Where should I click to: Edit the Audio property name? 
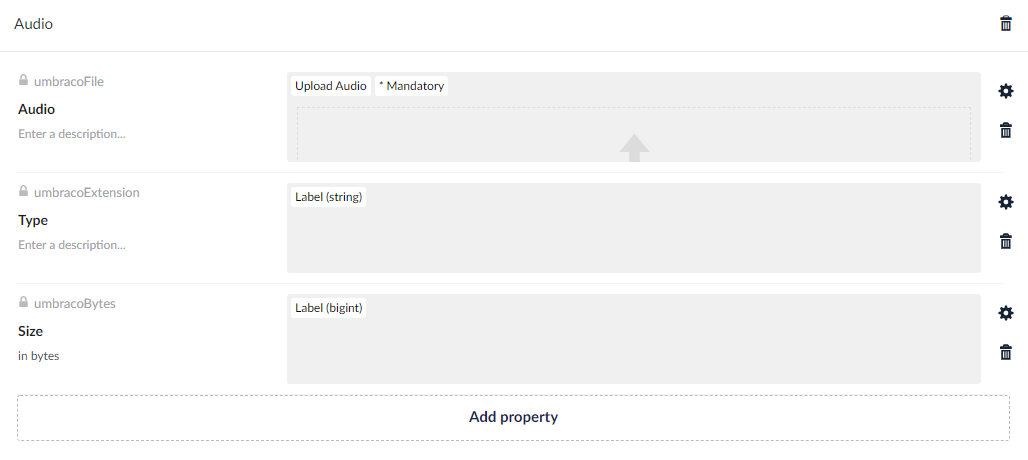point(37,109)
